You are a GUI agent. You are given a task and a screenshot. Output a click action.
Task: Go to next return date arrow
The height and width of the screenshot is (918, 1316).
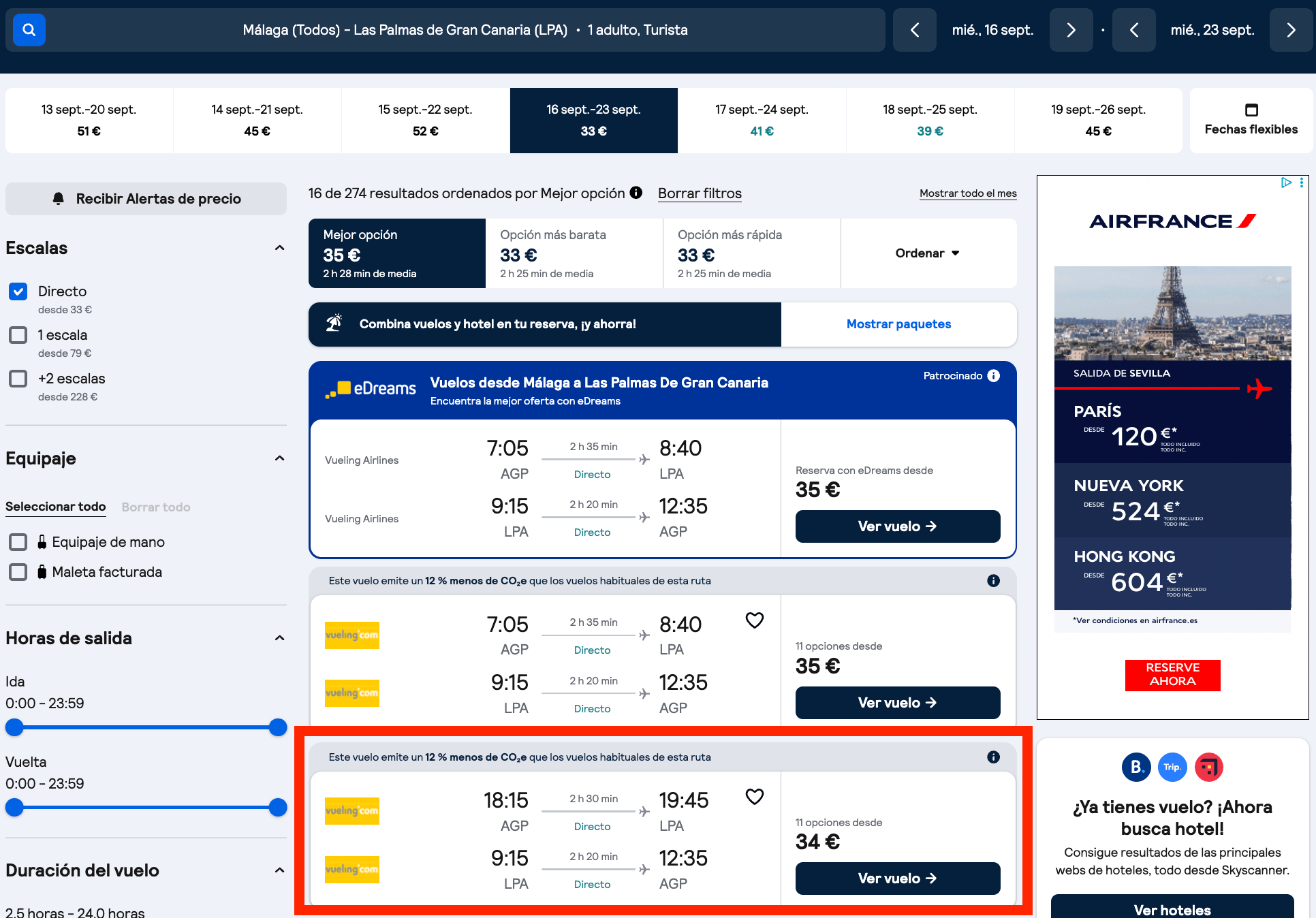tap(1291, 30)
